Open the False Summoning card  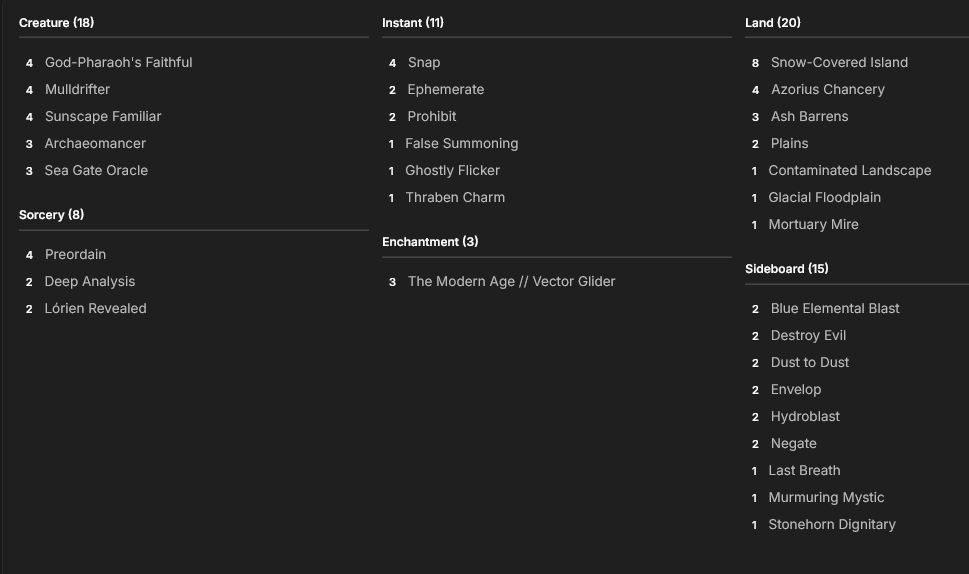pos(462,143)
